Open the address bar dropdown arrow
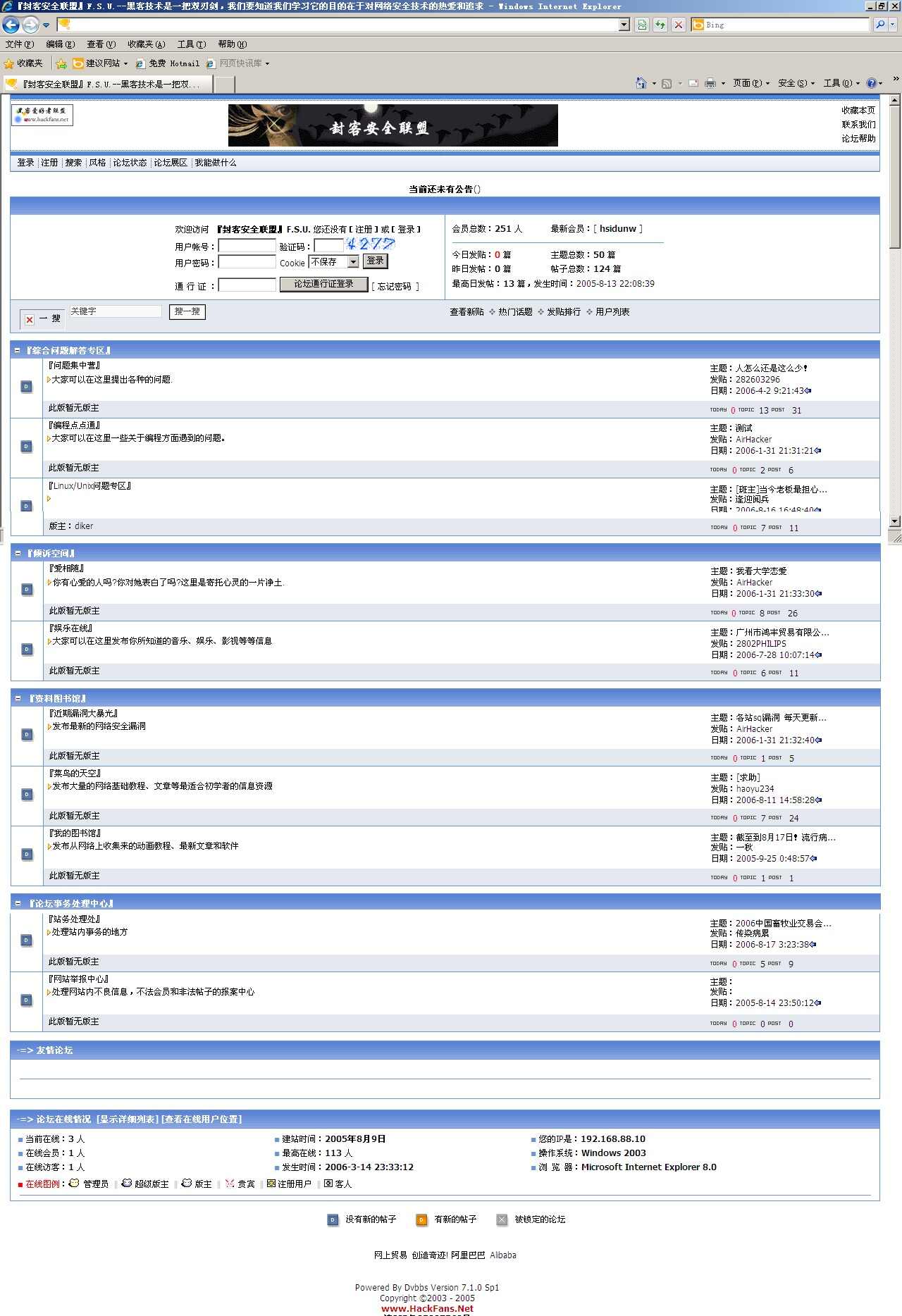This screenshot has height=1316, width=902. point(624,25)
